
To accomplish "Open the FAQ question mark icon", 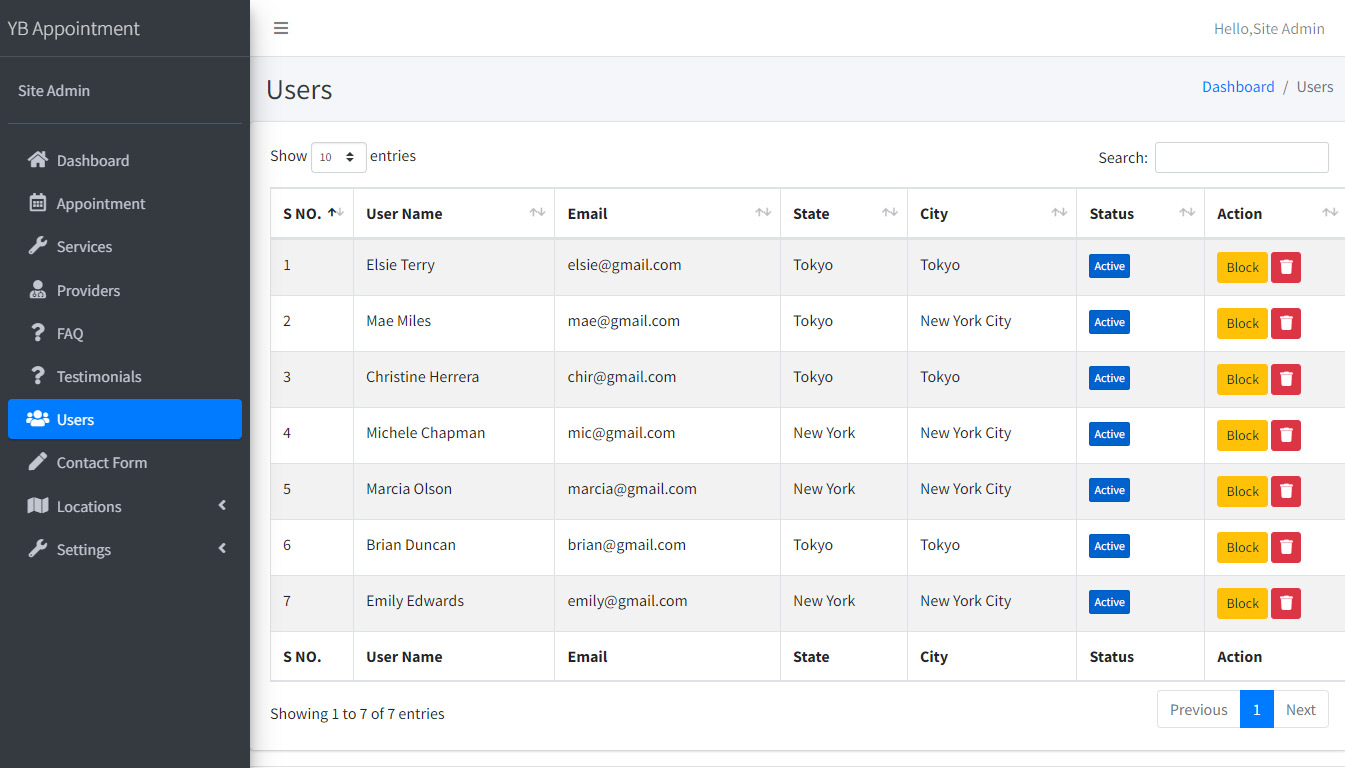I will 38,332.
